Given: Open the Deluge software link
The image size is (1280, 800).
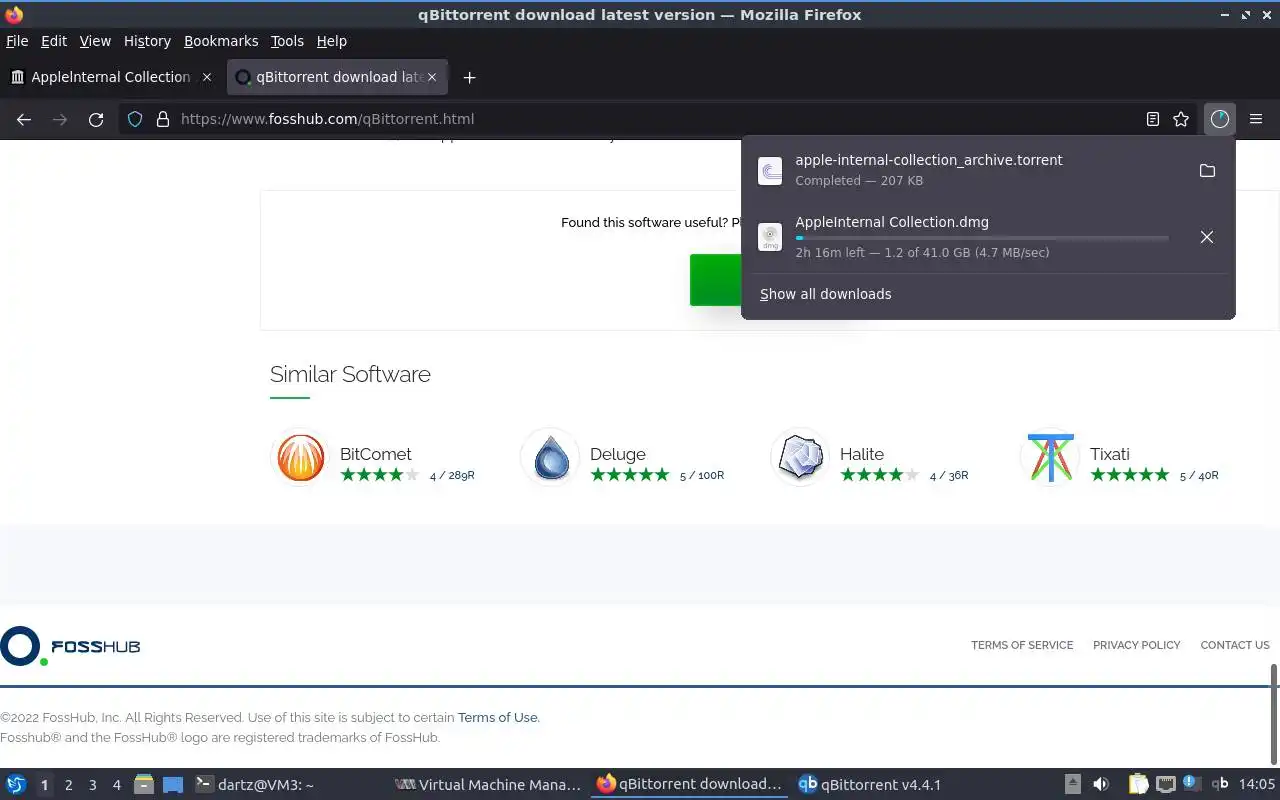Looking at the screenshot, I should coord(618,454).
